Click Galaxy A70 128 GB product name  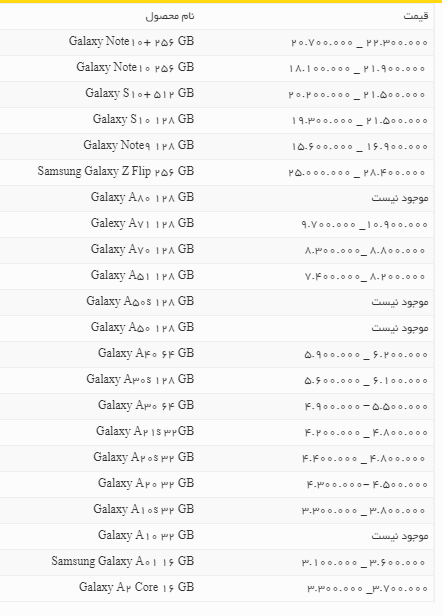tap(142, 249)
